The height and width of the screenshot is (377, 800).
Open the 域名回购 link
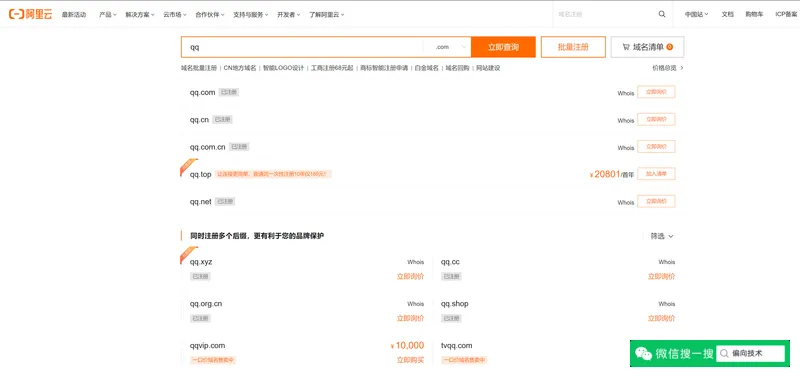[457, 68]
